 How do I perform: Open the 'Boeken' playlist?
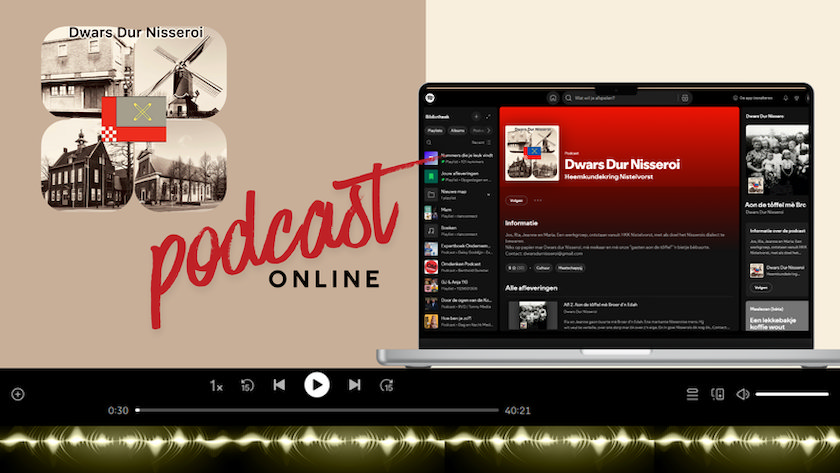coord(460,230)
